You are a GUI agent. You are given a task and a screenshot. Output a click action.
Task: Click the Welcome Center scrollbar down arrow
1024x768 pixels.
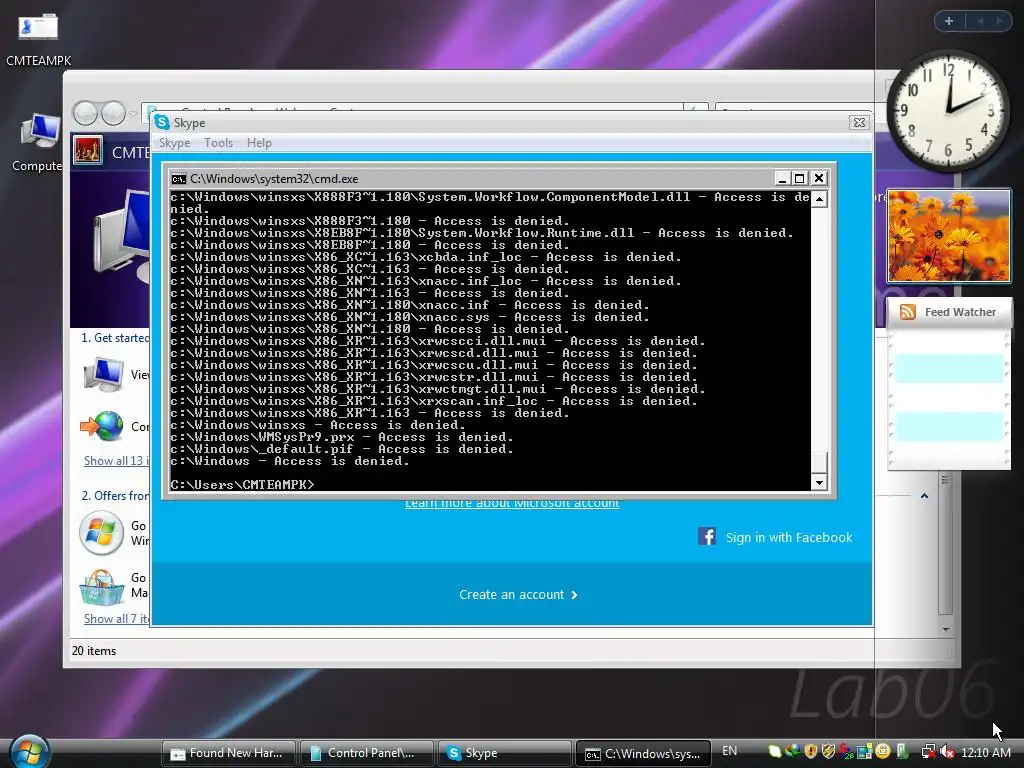(946, 629)
